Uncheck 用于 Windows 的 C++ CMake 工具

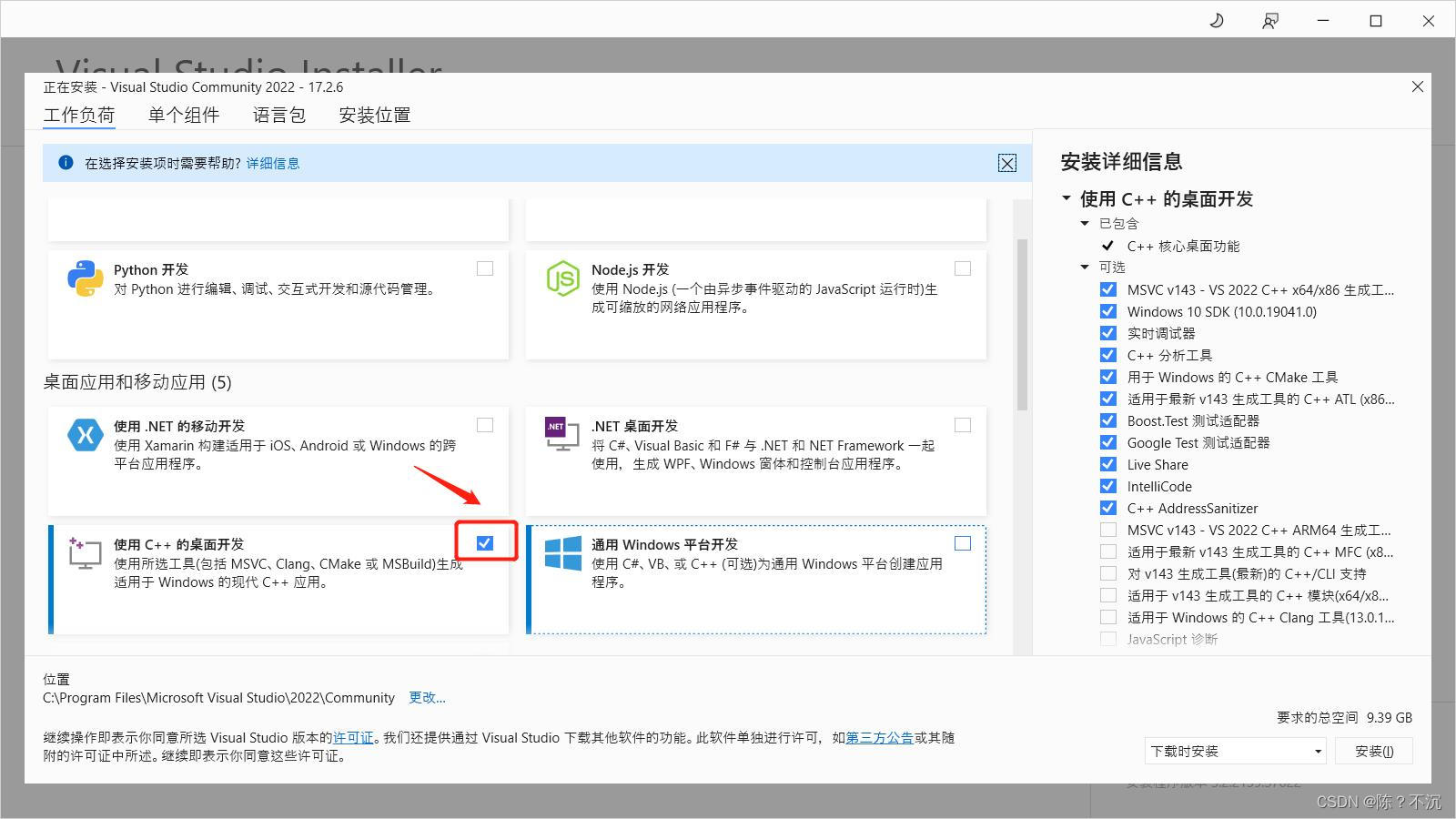click(x=1107, y=377)
